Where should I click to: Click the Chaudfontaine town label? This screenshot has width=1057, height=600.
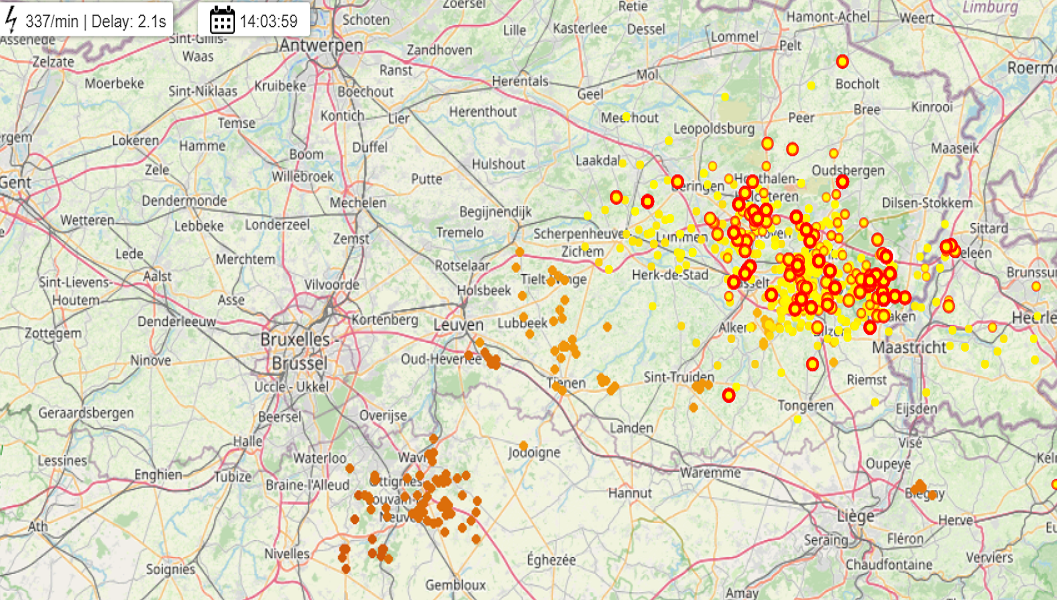(889, 564)
